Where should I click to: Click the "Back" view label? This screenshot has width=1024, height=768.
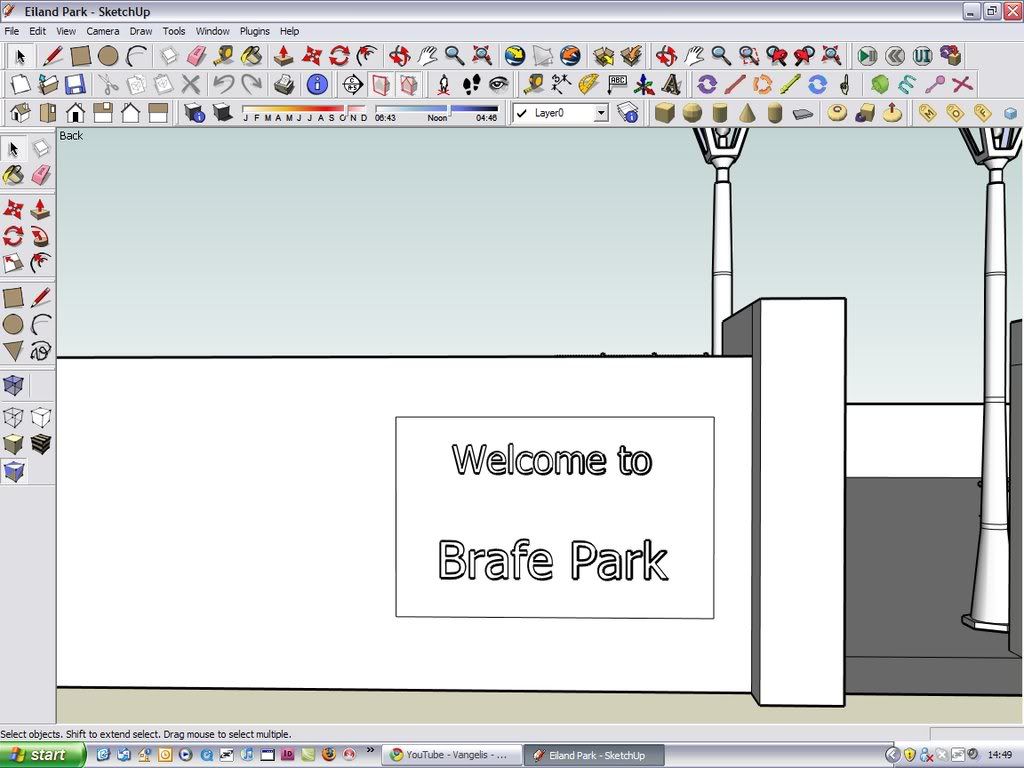tap(71, 136)
